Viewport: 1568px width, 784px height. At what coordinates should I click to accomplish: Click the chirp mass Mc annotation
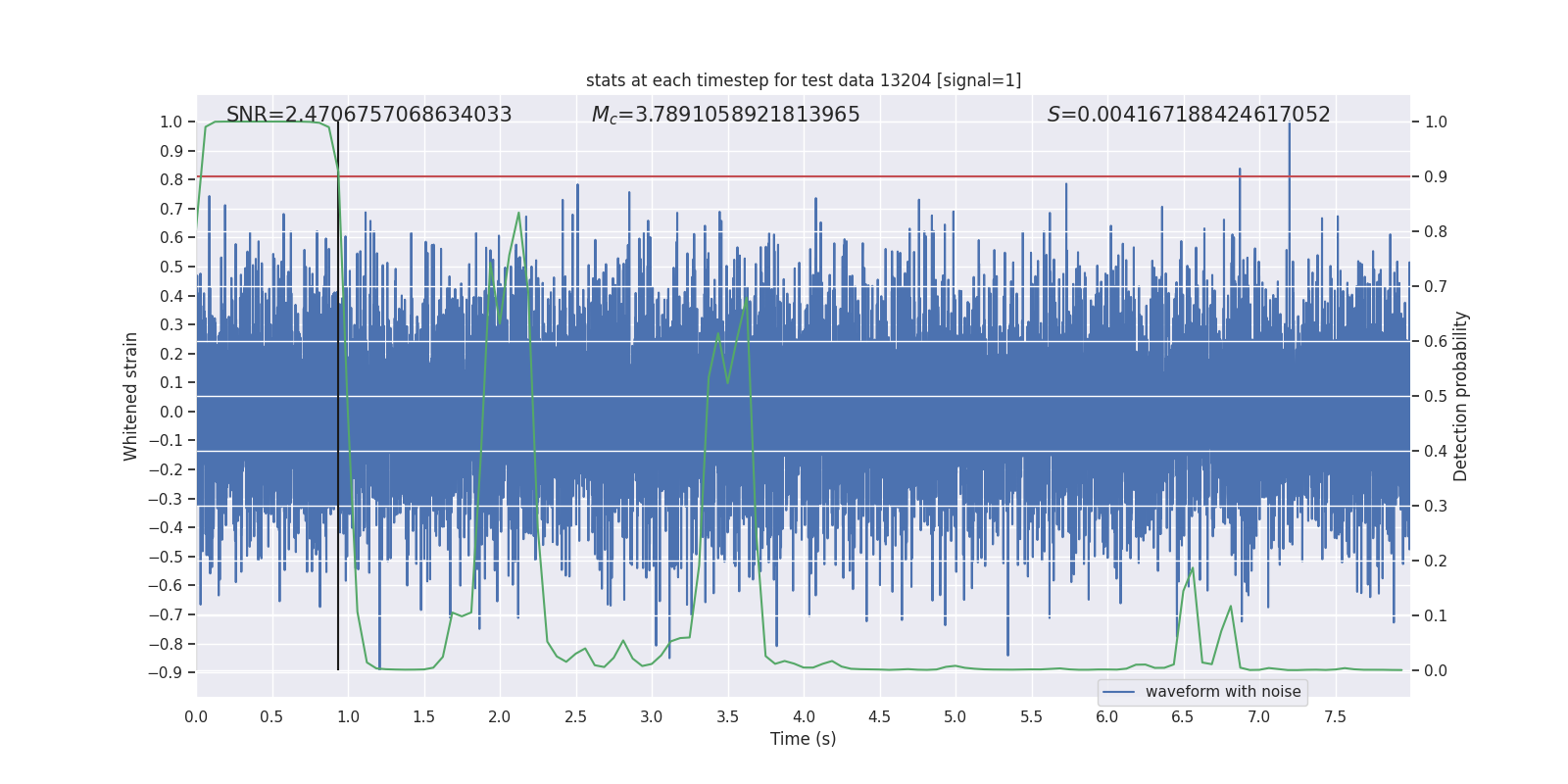click(725, 115)
